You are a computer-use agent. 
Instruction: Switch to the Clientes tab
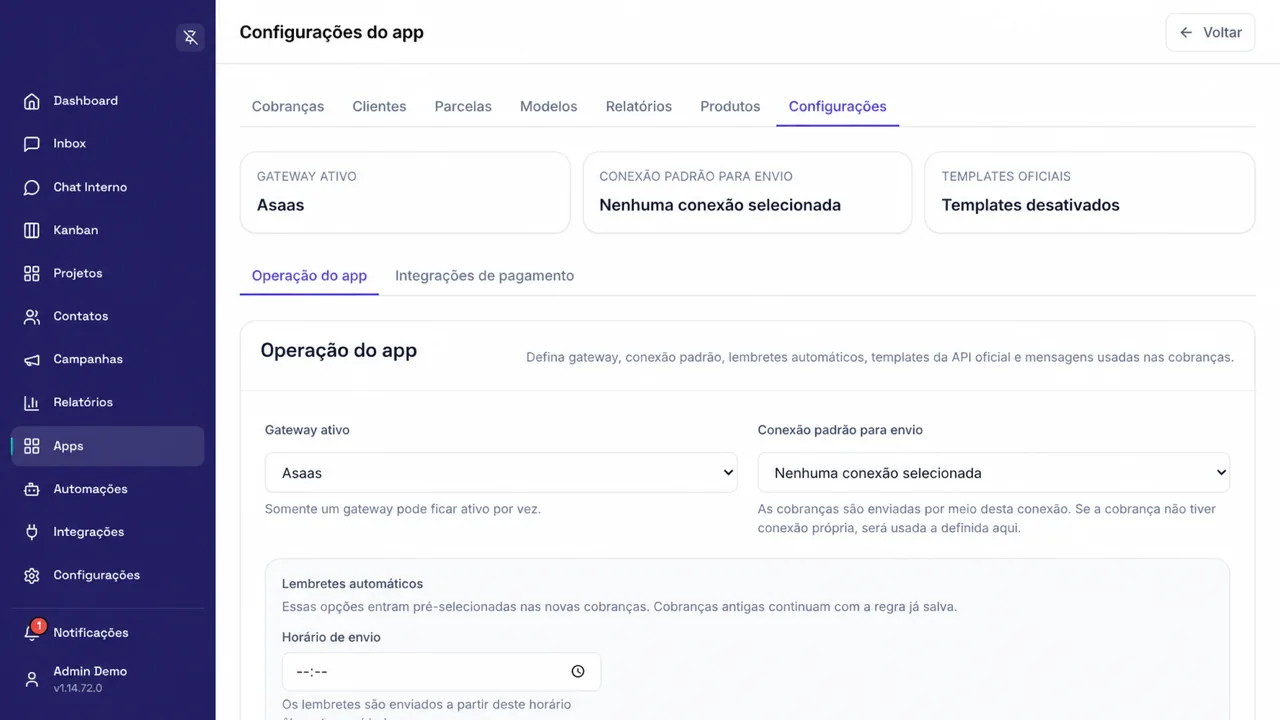coord(379,106)
